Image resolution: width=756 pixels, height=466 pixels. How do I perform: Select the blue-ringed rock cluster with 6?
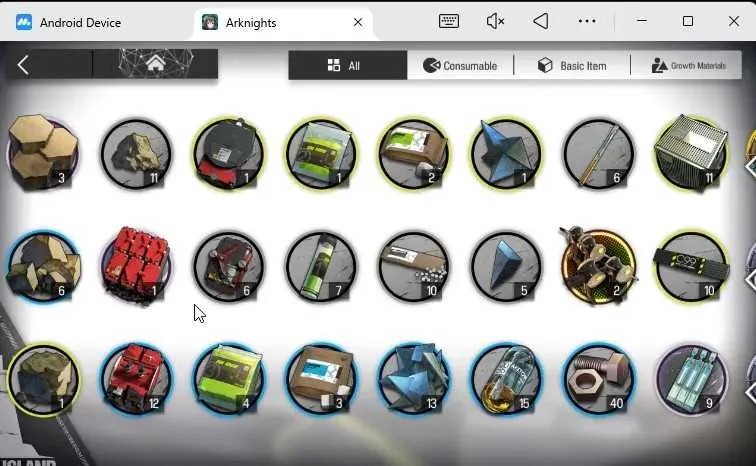pyautogui.click(x=43, y=266)
